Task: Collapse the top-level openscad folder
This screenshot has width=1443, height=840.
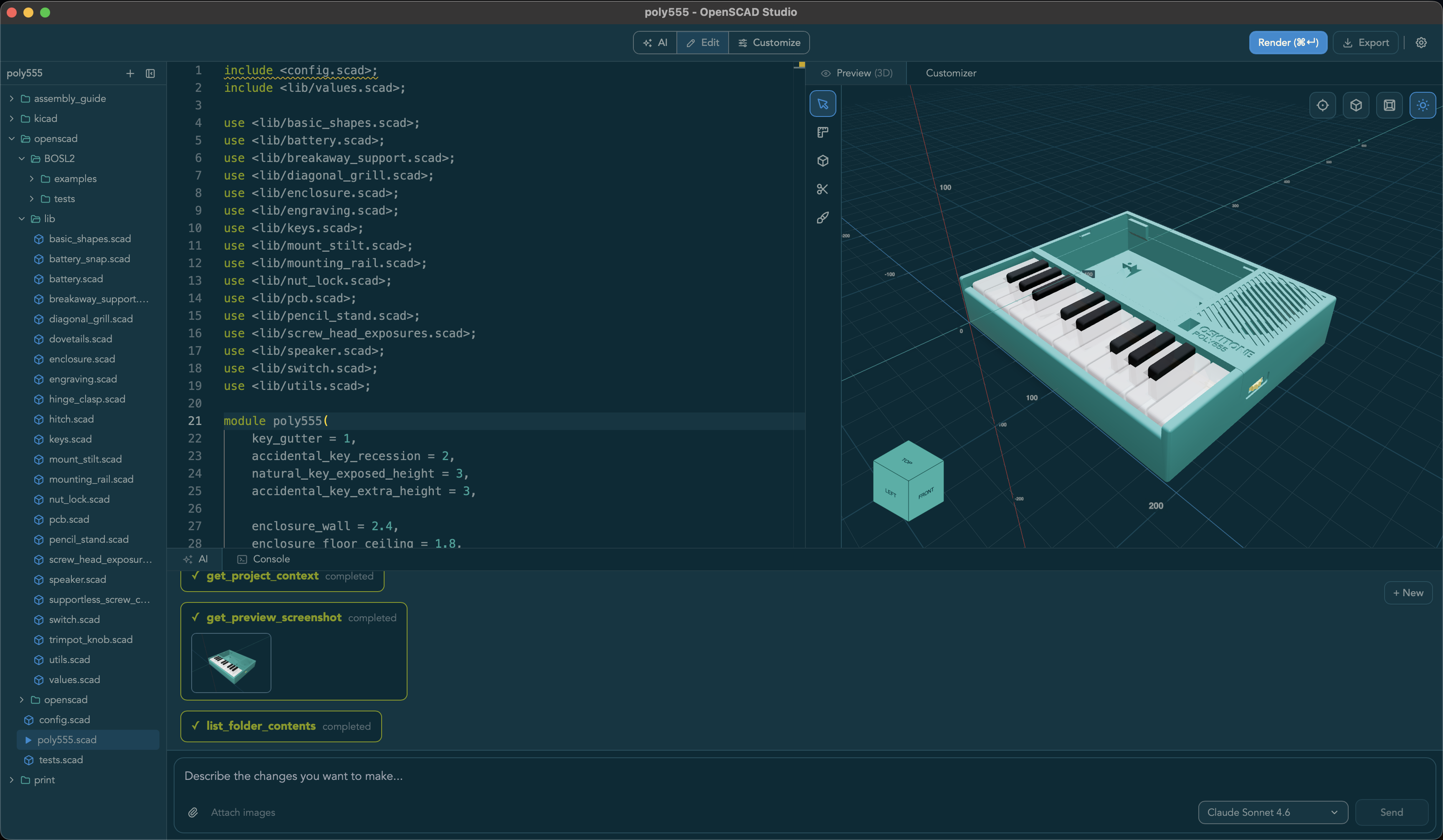Action: click(x=11, y=139)
